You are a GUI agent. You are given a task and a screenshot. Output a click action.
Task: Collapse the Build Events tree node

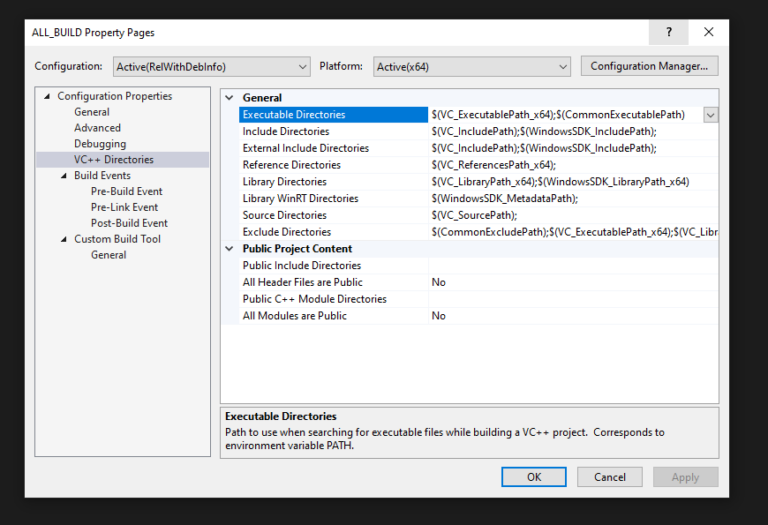[x=64, y=176]
